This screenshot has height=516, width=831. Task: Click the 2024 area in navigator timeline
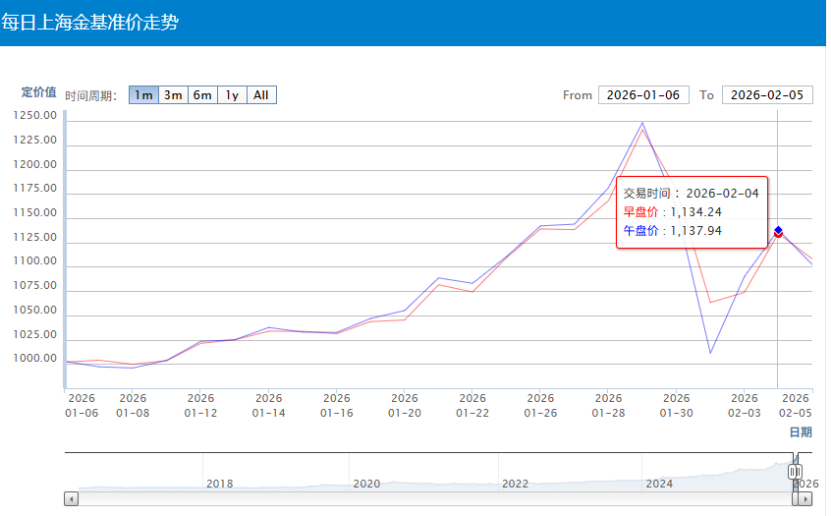pyautogui.click(x=659, y=482)
